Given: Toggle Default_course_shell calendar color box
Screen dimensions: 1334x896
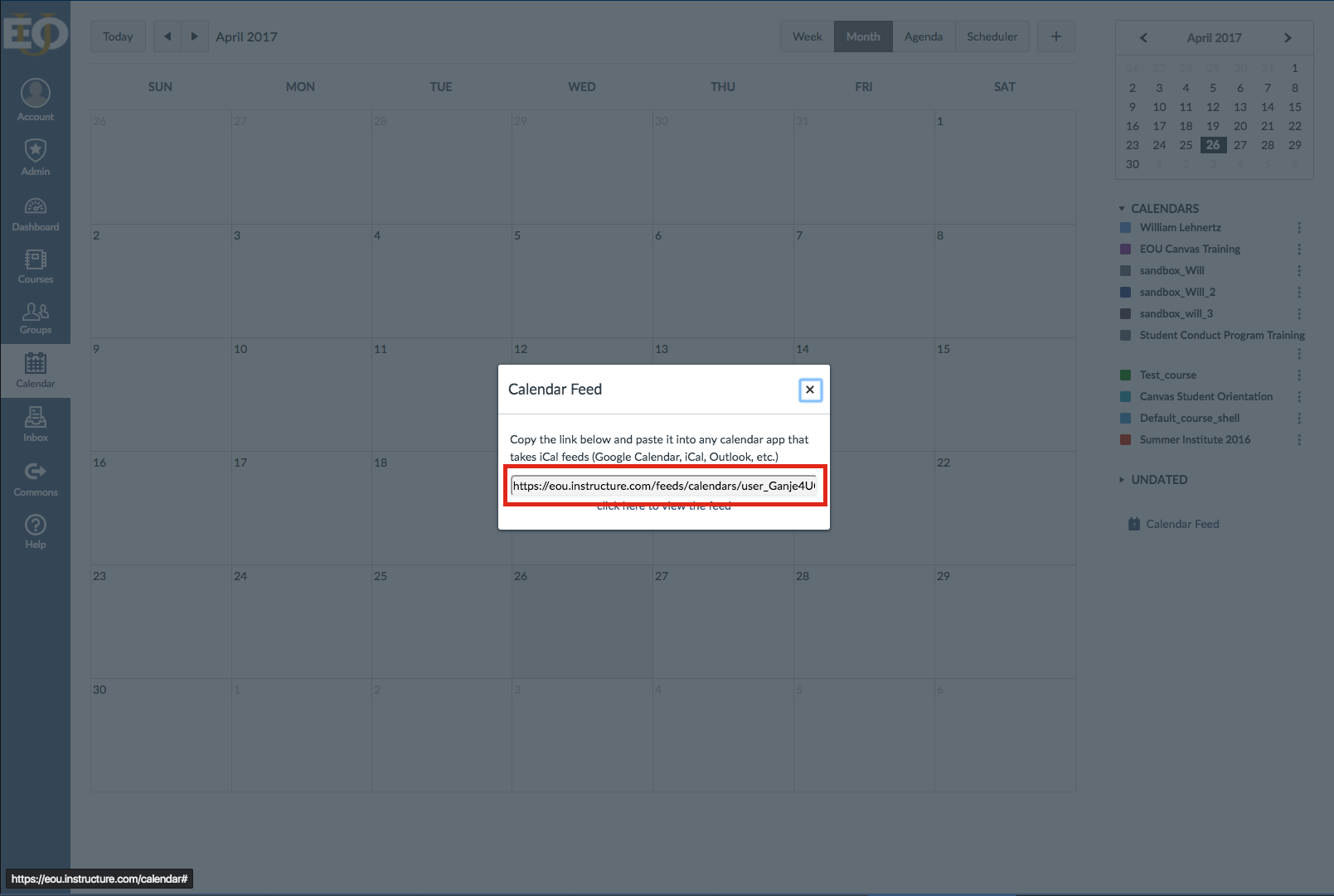Looking at the screenshot, I should pyautogui.click(x=1125, y=418).
